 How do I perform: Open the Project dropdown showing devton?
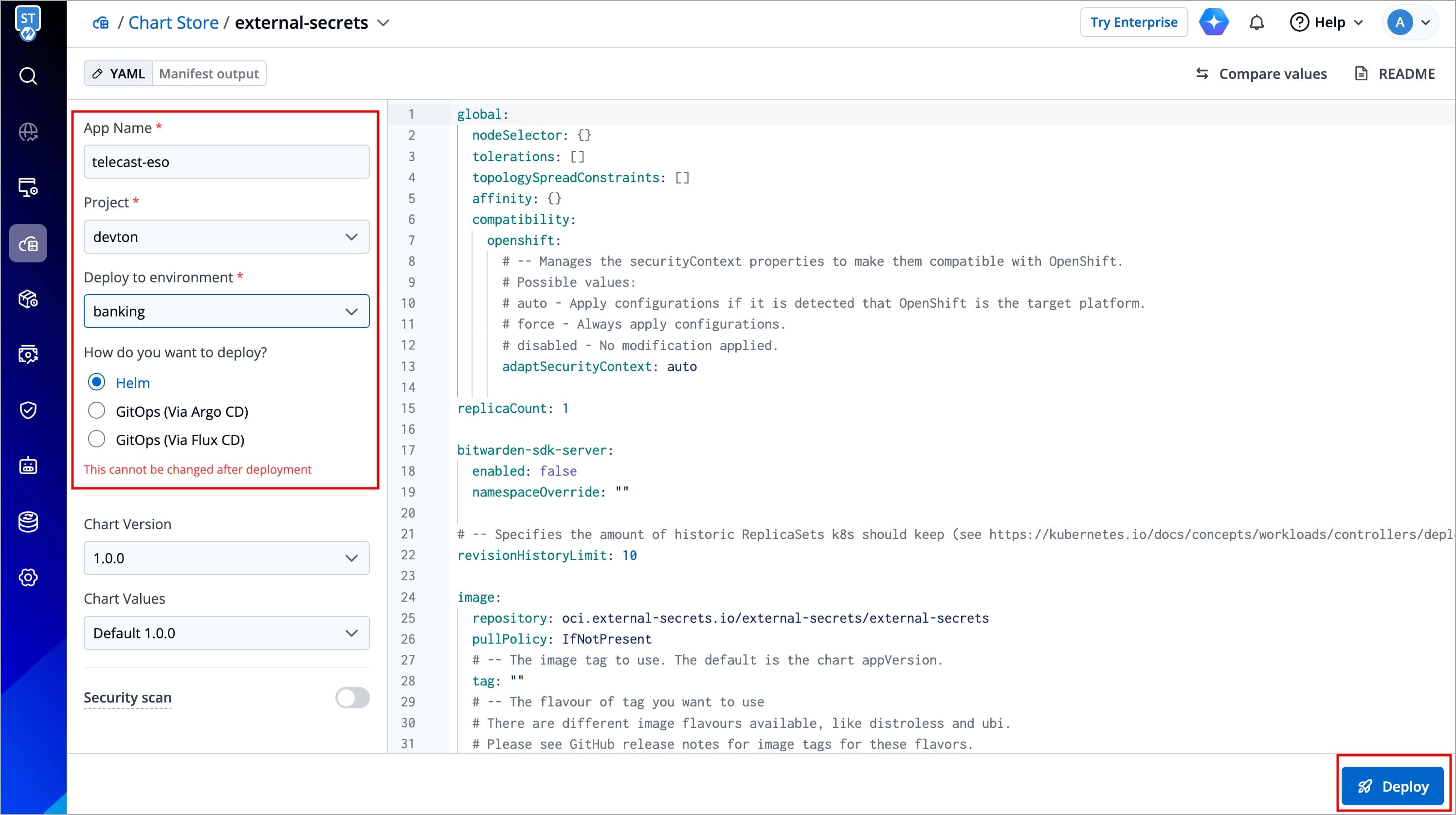(x=226, y=237)
